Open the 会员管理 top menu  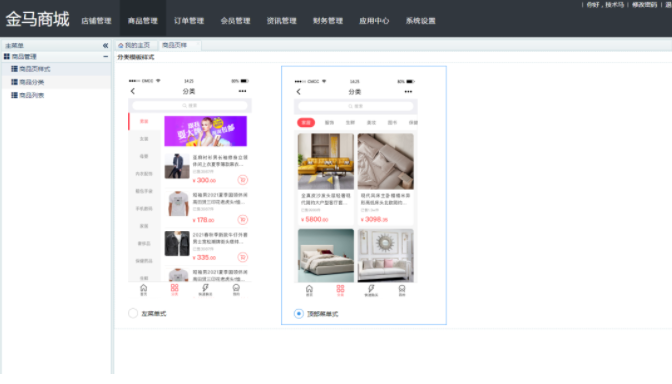[x=235, y=21]
